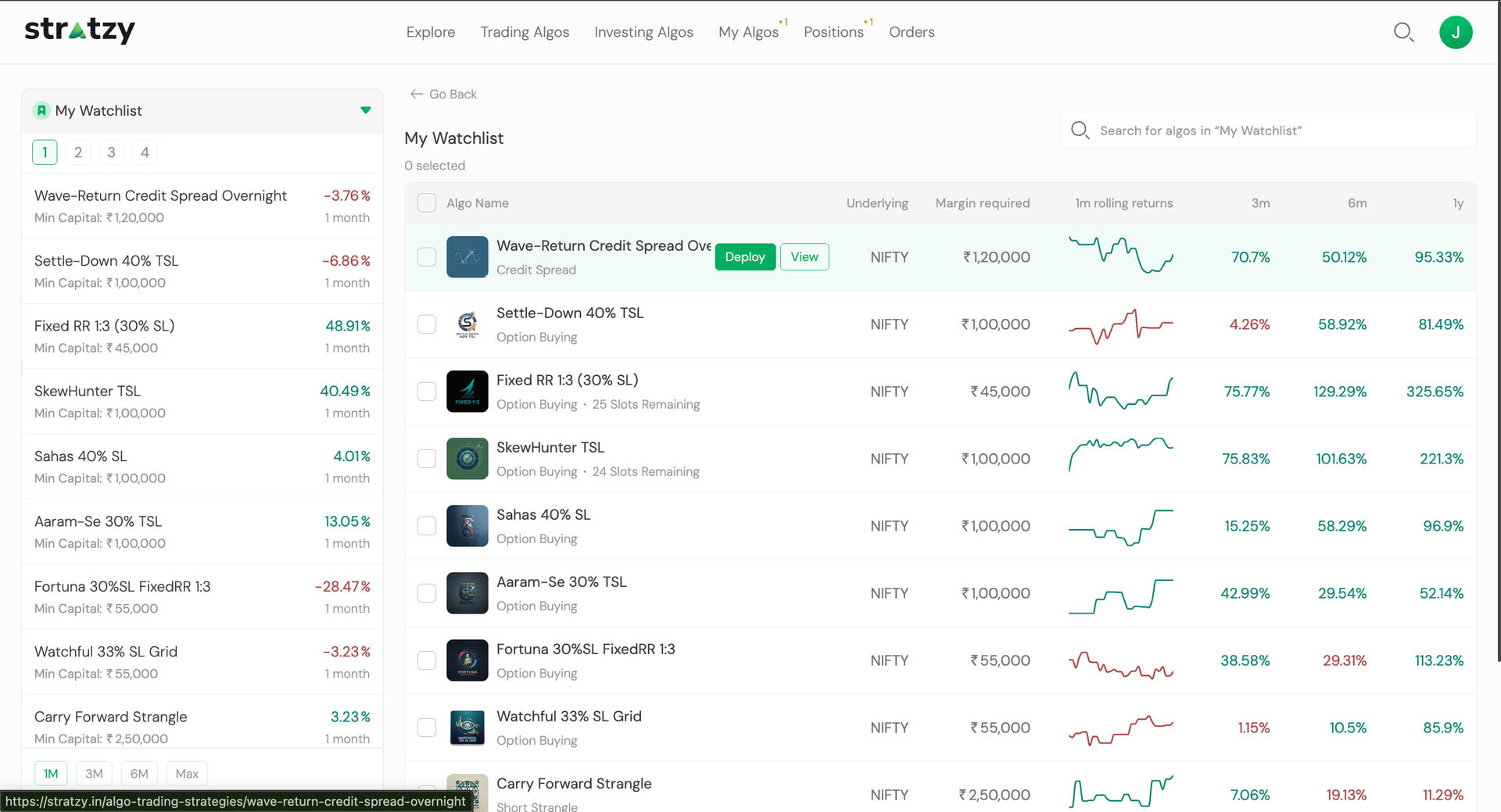1501x812 pixels.
Task: Open Wave-Return Credit Spread algo thumbnail
Action: coord(467,257)
